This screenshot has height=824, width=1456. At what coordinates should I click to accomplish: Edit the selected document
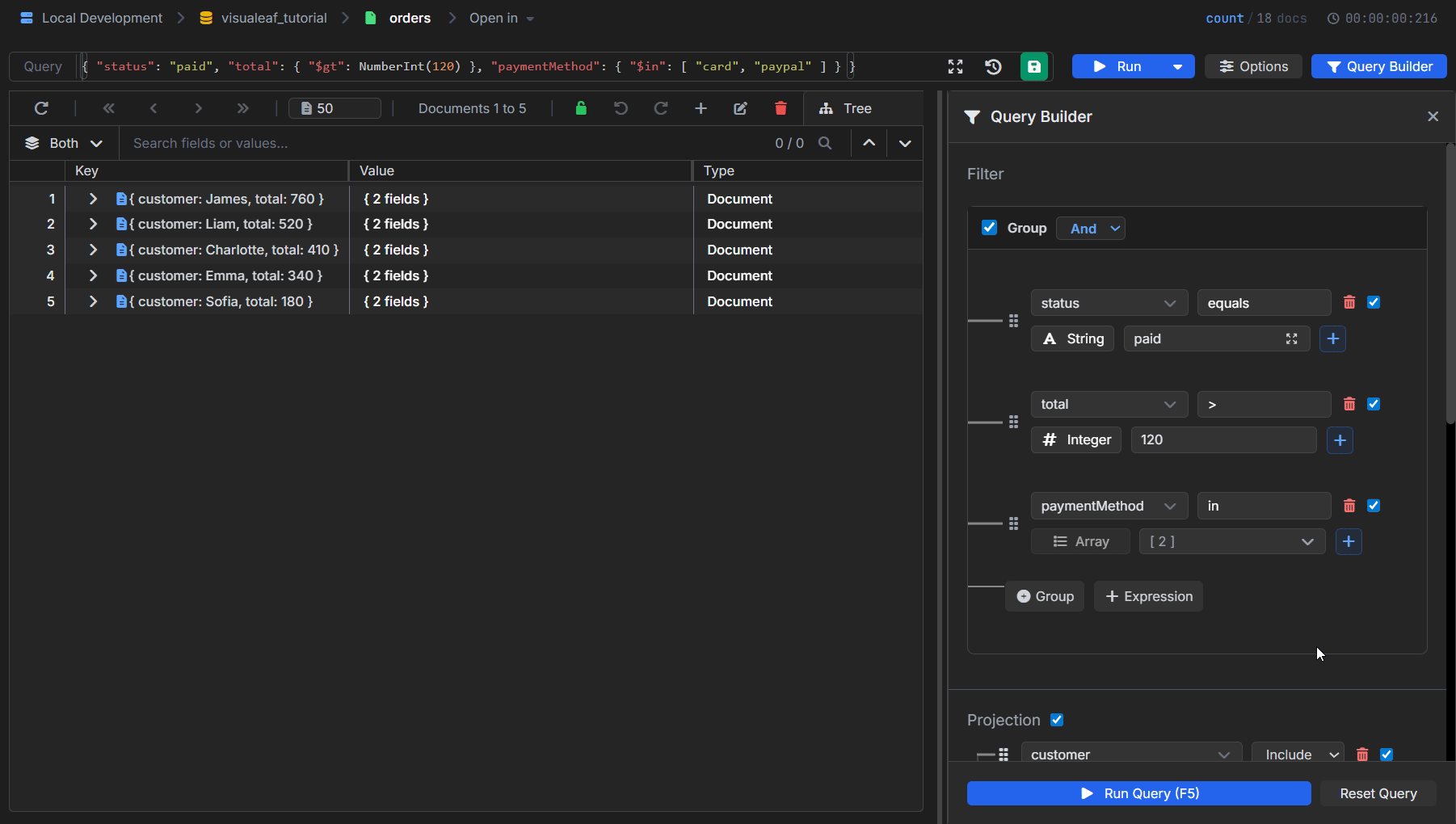click(x=740, y=108)
